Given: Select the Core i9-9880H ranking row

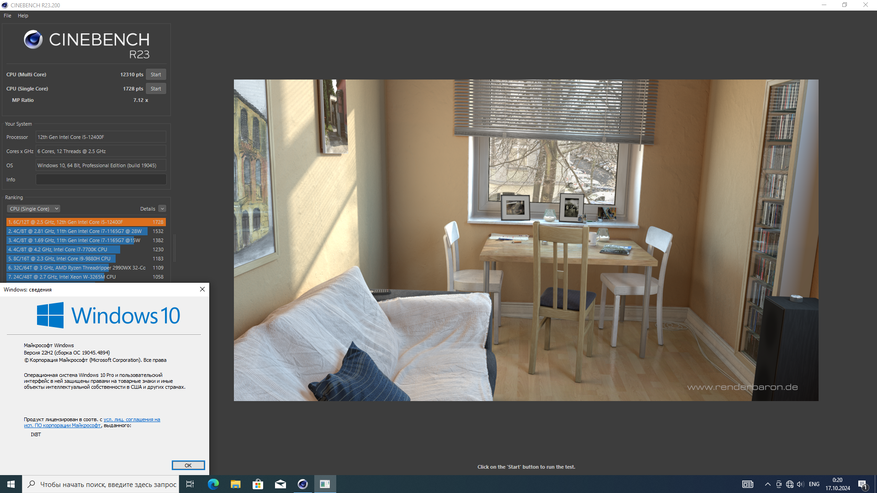Looking at the screenshot, I should pos(86,259).
